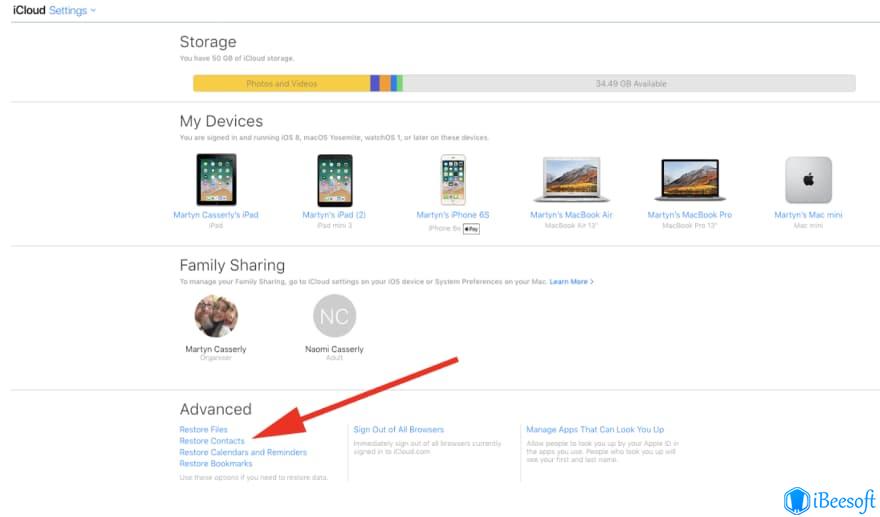
Task: Select Martyn's iPad (2) device icon
Action: tap(335, 180)
